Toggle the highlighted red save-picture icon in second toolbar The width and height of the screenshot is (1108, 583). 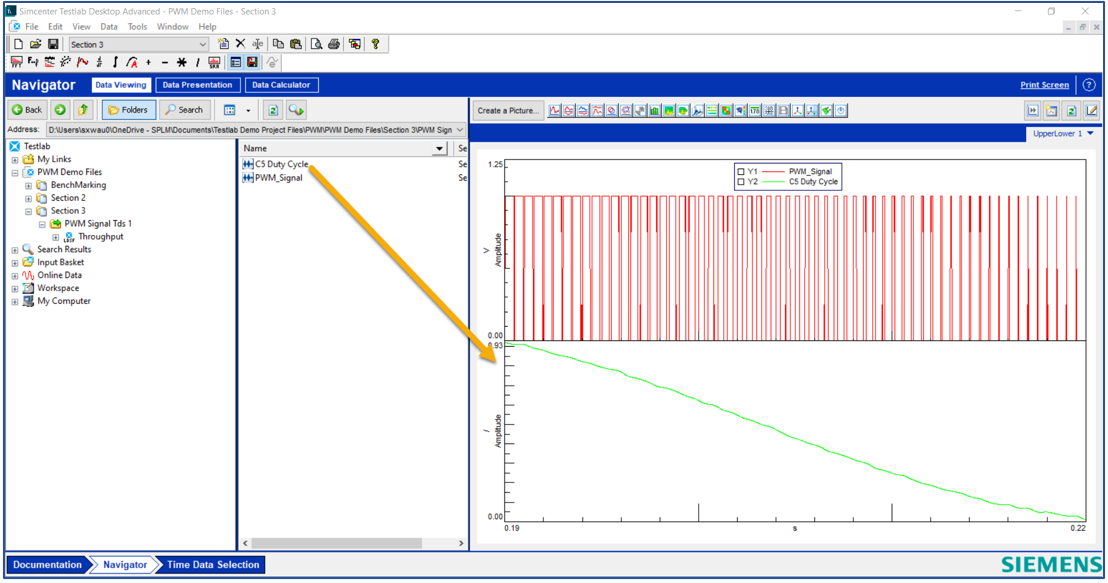(x=252, y=62)
